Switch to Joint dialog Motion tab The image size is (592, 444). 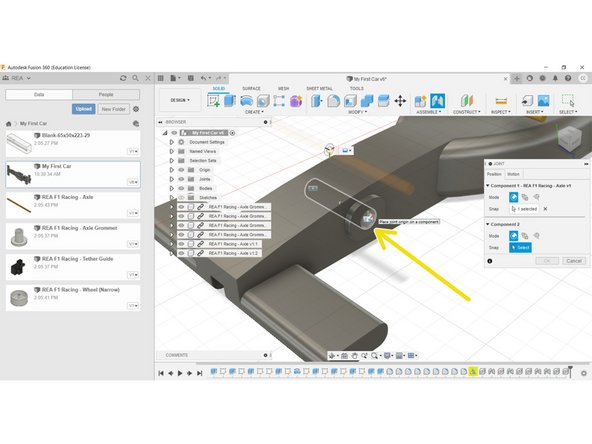pos(513,174)
